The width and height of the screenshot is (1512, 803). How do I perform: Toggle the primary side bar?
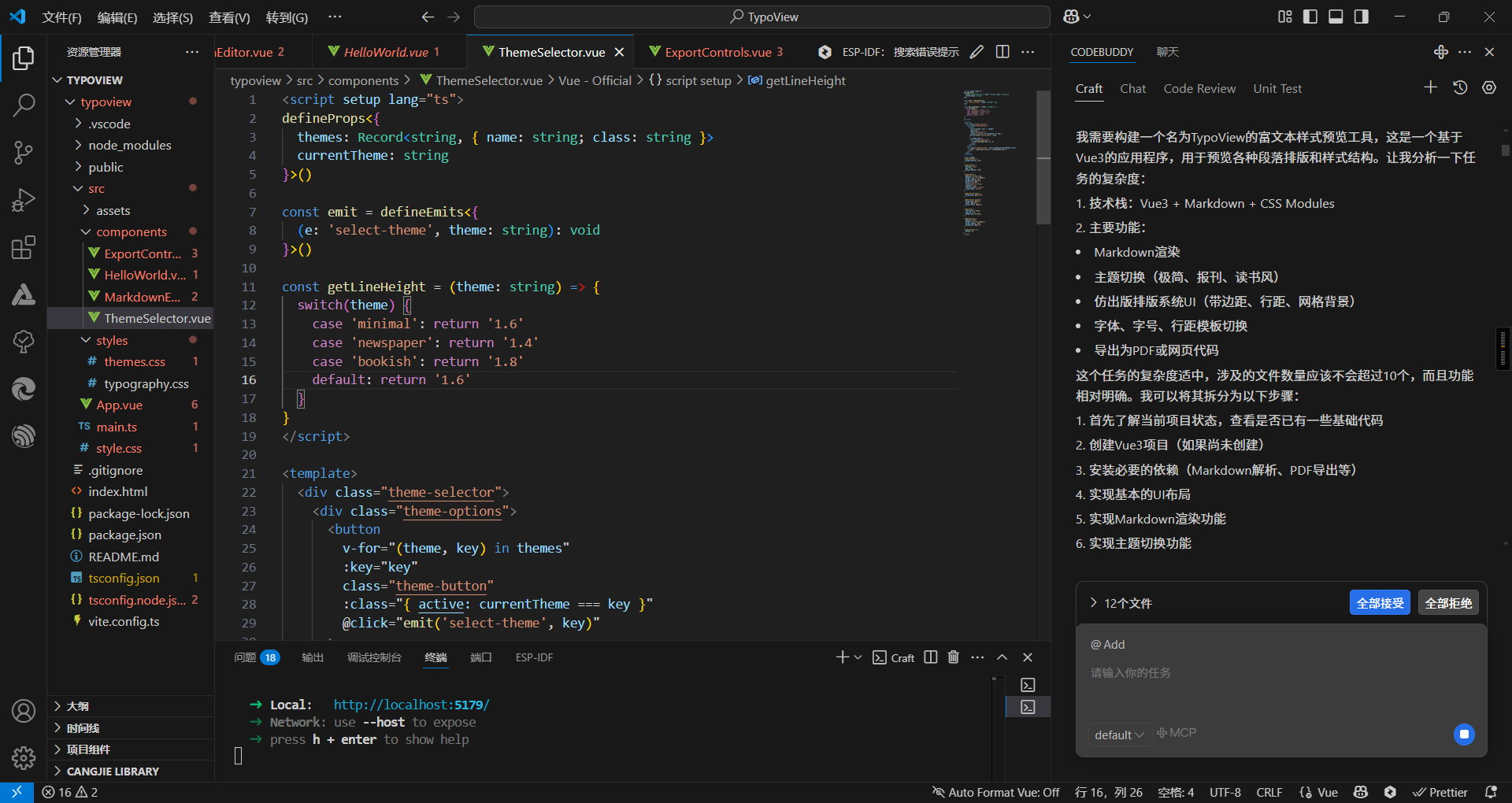(1310, 17)
